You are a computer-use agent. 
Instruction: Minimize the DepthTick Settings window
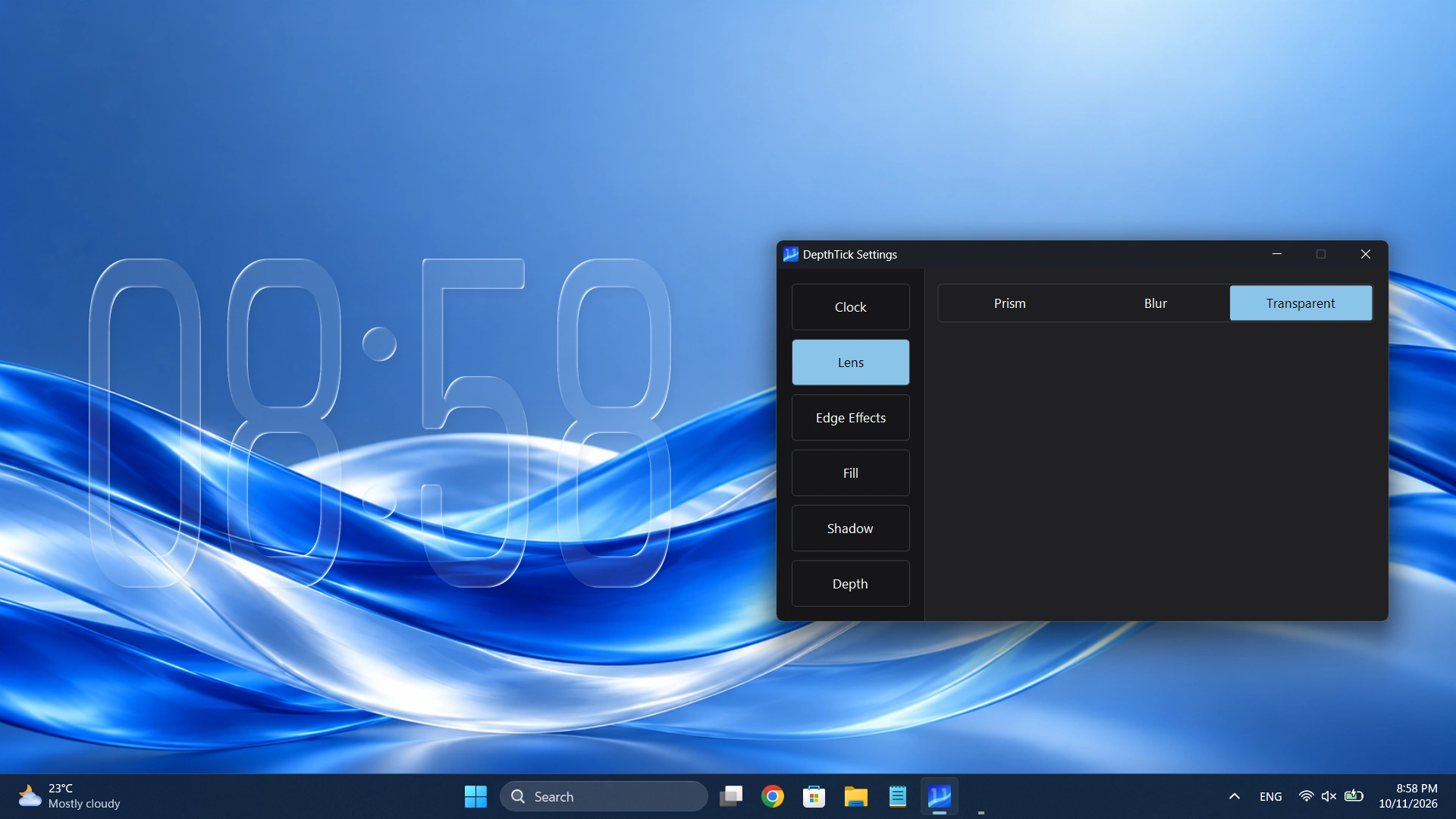tap(1277, 254)
